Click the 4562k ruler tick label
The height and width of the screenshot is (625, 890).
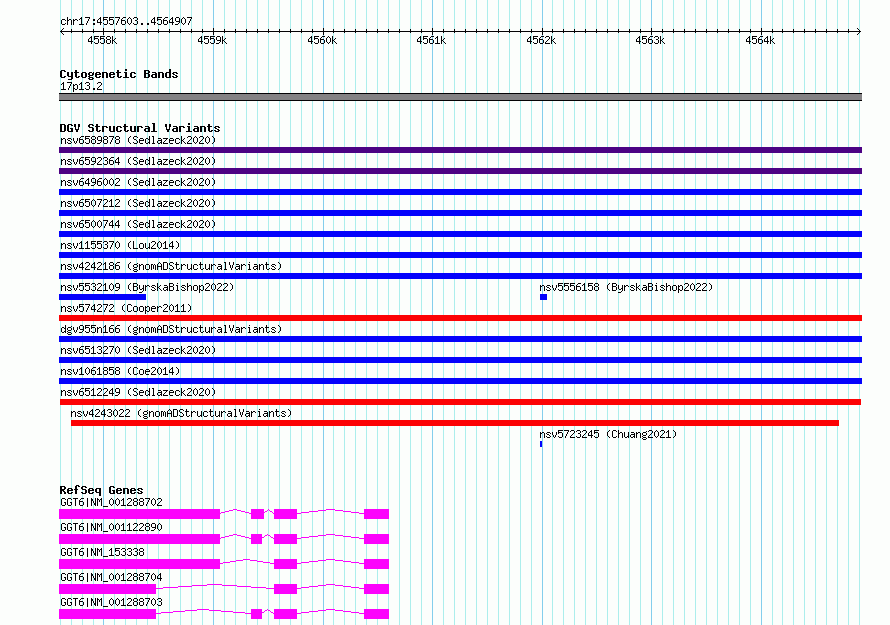541,40
